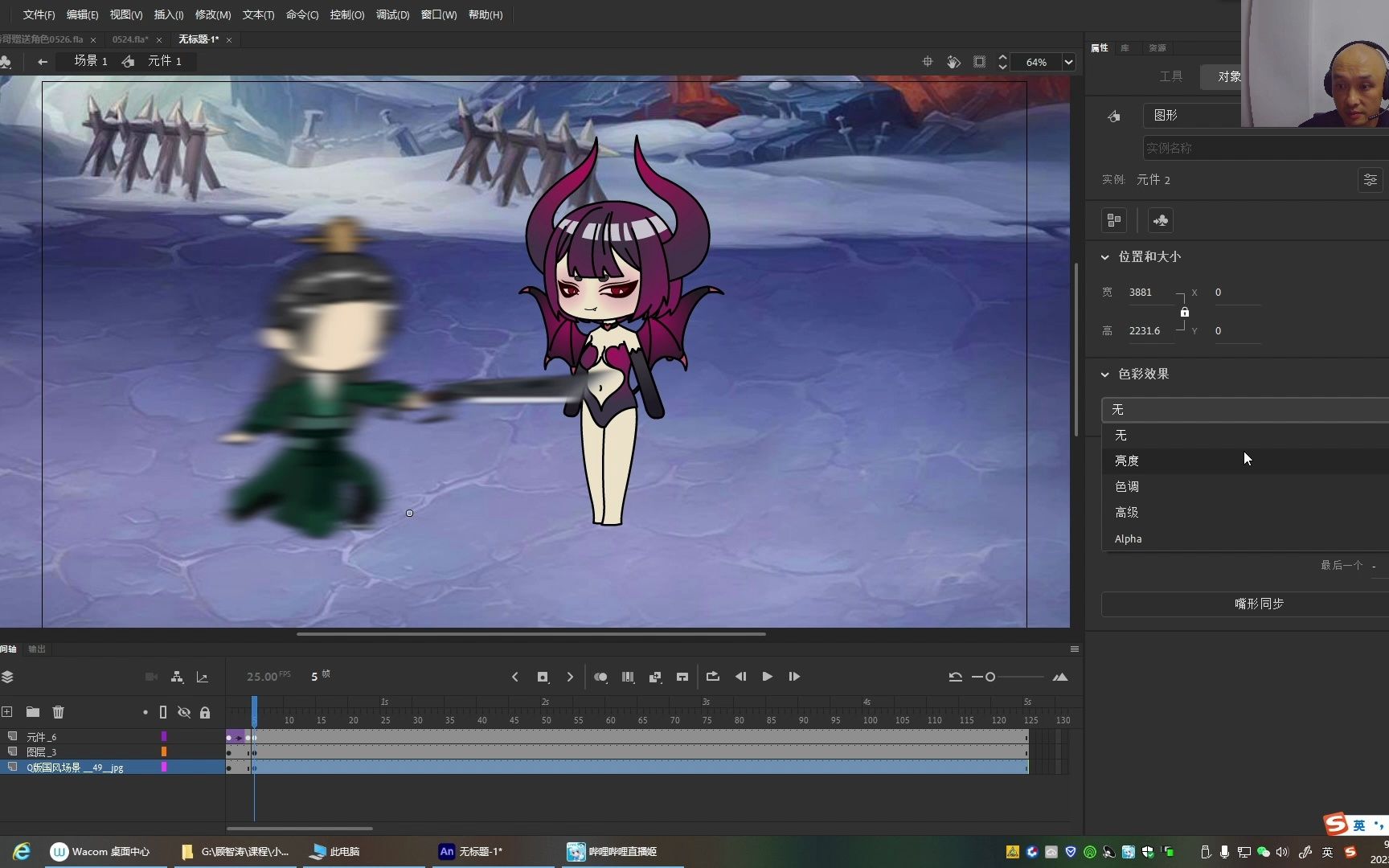Viewport: 1389px width, 868px height.
Task: Click the edit multiple frames icon
Action: (628, 677)
